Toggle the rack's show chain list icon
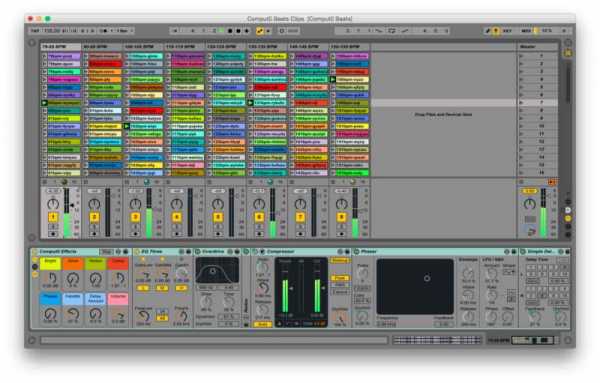This screenshot has width=600, height=383. (35, 267)
